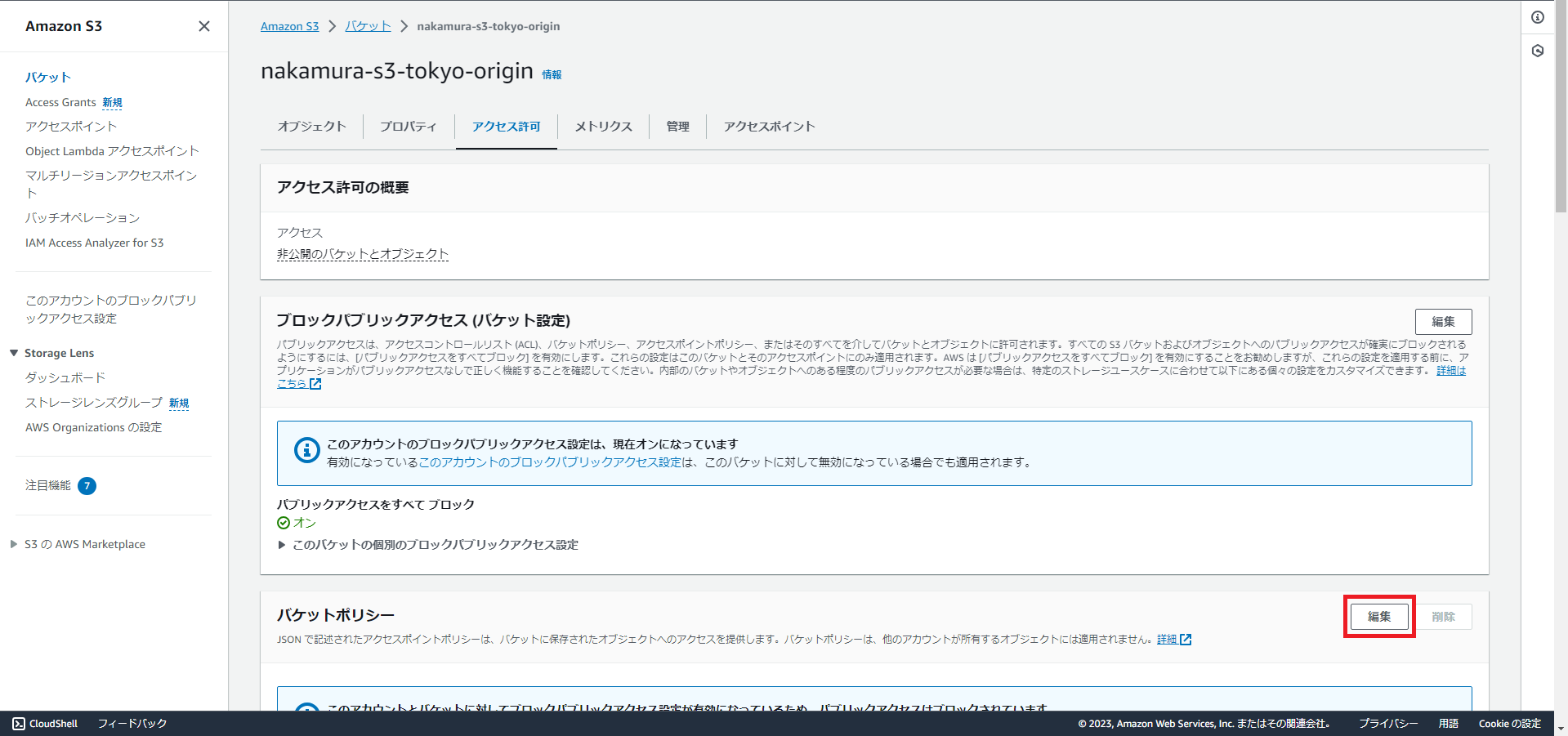Viewport: 1568px width, 736px height.
Task: Edit the Block Public Access bucket settings
Action: pos(1443,322)
